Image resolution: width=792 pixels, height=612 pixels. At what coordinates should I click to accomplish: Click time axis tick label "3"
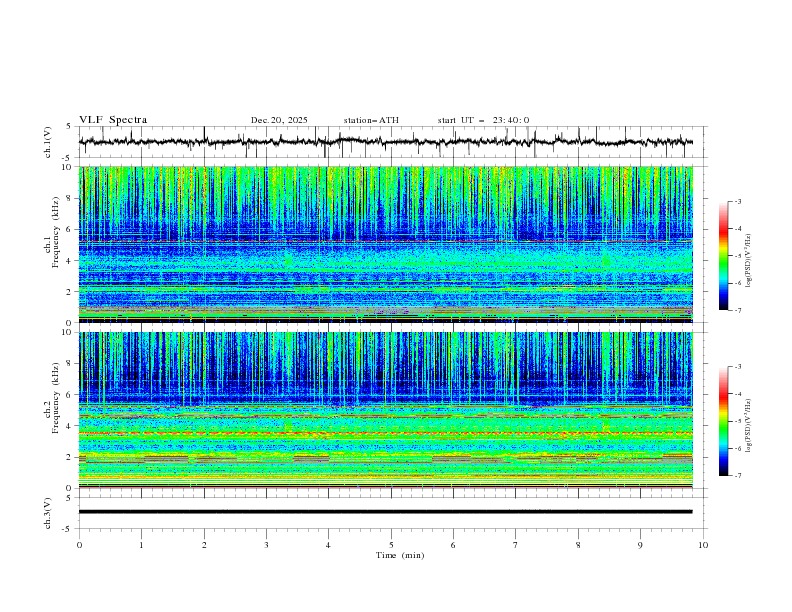(266, 545)
